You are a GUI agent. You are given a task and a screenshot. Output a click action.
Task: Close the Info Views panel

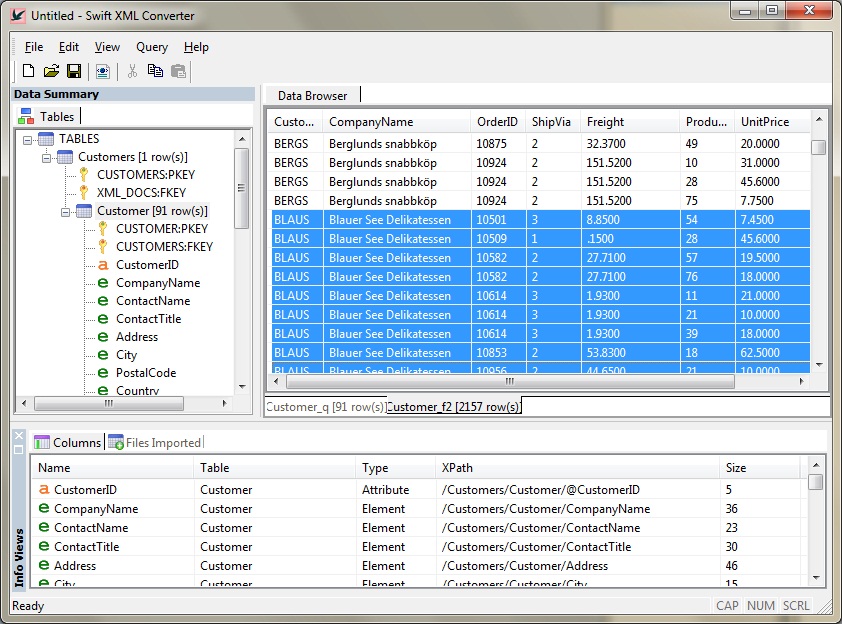(x=19, y=436)
